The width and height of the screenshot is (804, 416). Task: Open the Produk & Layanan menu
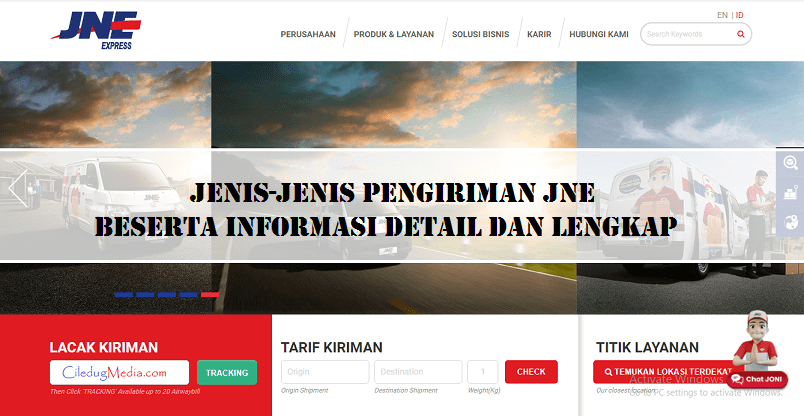pyautogui.click(x=395, y=34)
